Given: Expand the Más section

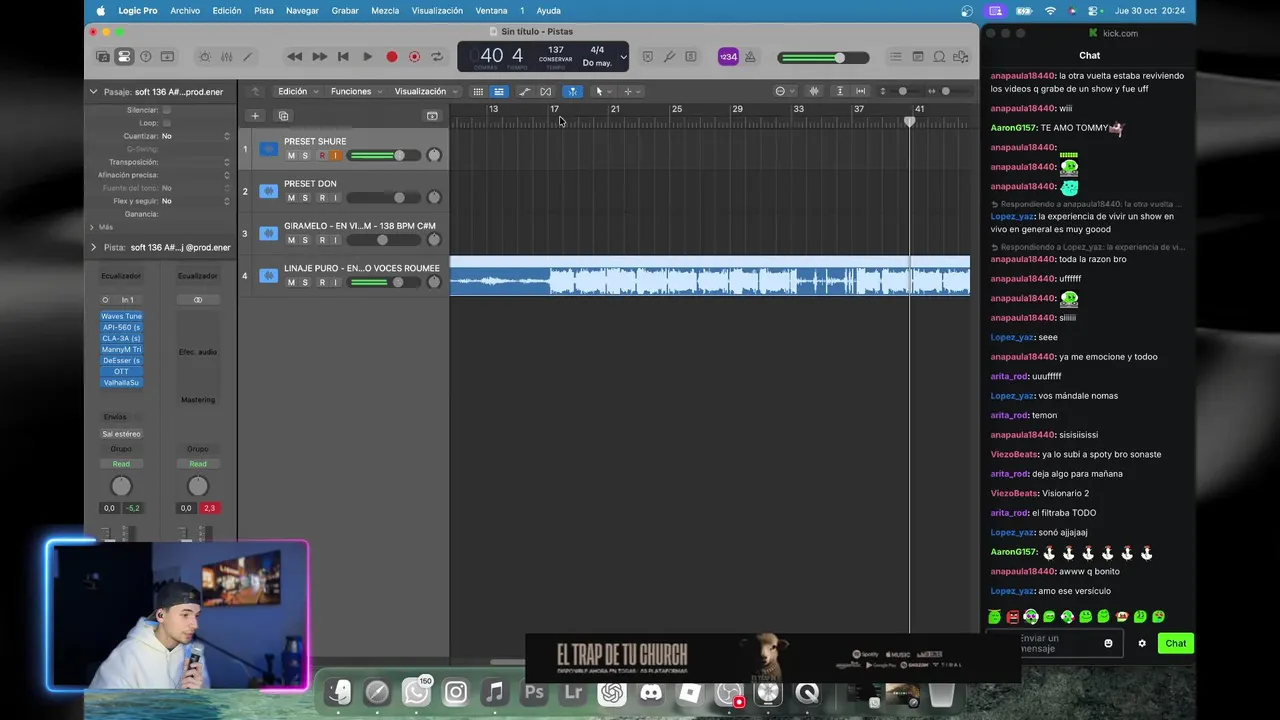Looking at the screenshot, I should click(x=93, y=227).
